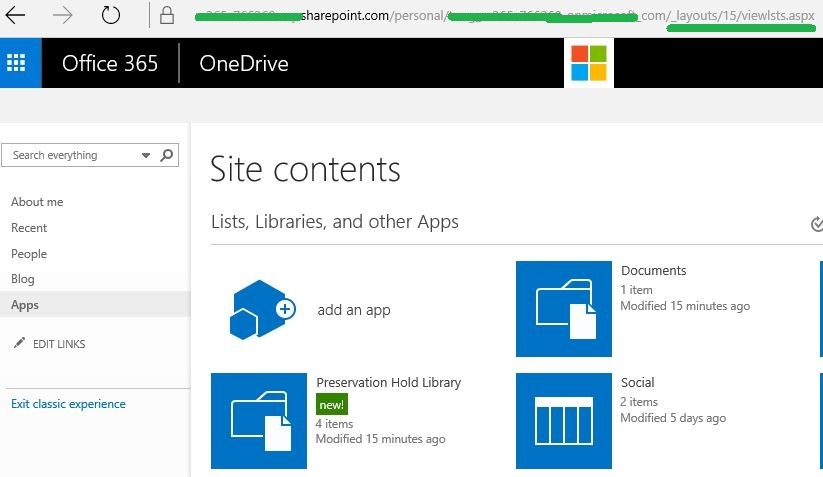The height and width of the screenshot is (477, 823).
Task: Click the add an app link text
Action: [x=354, y=310]
